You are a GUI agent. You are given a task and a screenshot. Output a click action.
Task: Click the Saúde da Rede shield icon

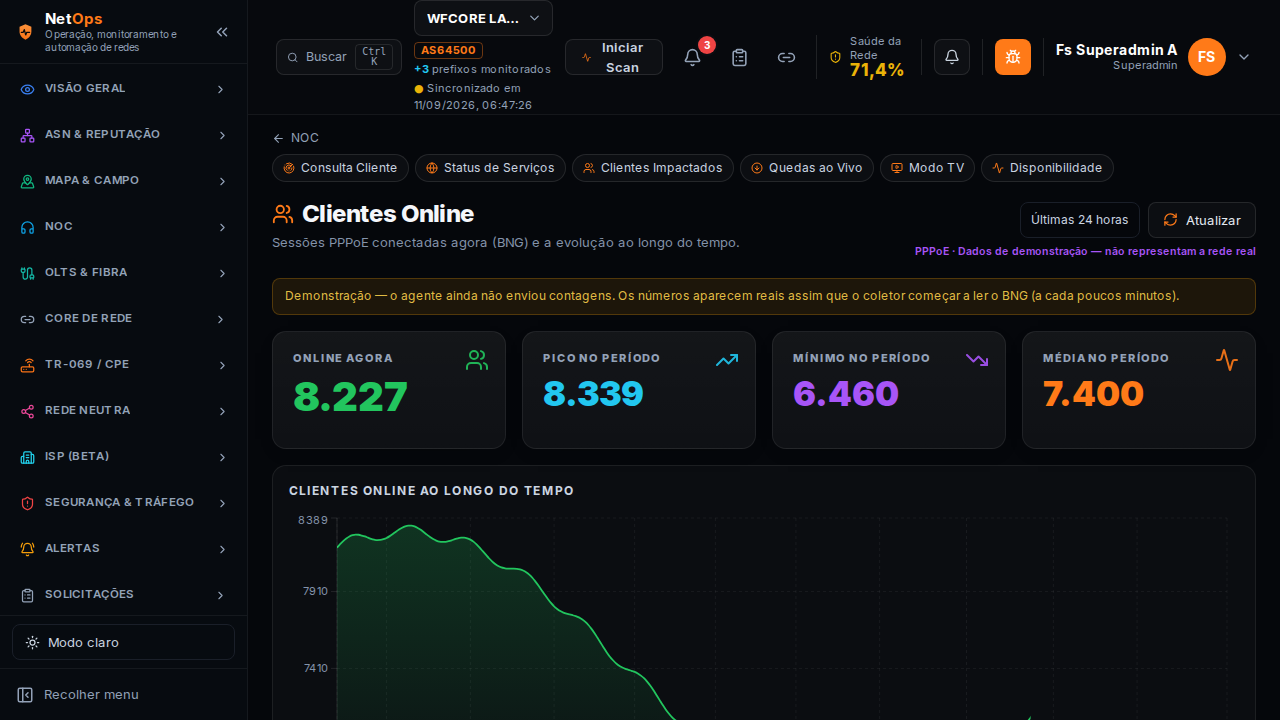[836, 57]
